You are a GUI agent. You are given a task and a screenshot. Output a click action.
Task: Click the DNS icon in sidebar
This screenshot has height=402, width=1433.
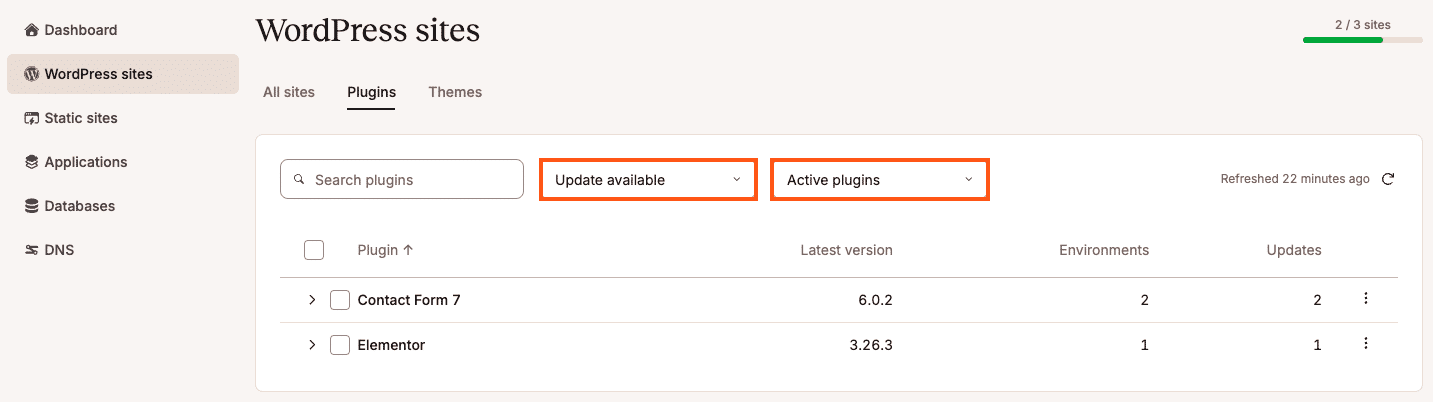tap(31, 250)
